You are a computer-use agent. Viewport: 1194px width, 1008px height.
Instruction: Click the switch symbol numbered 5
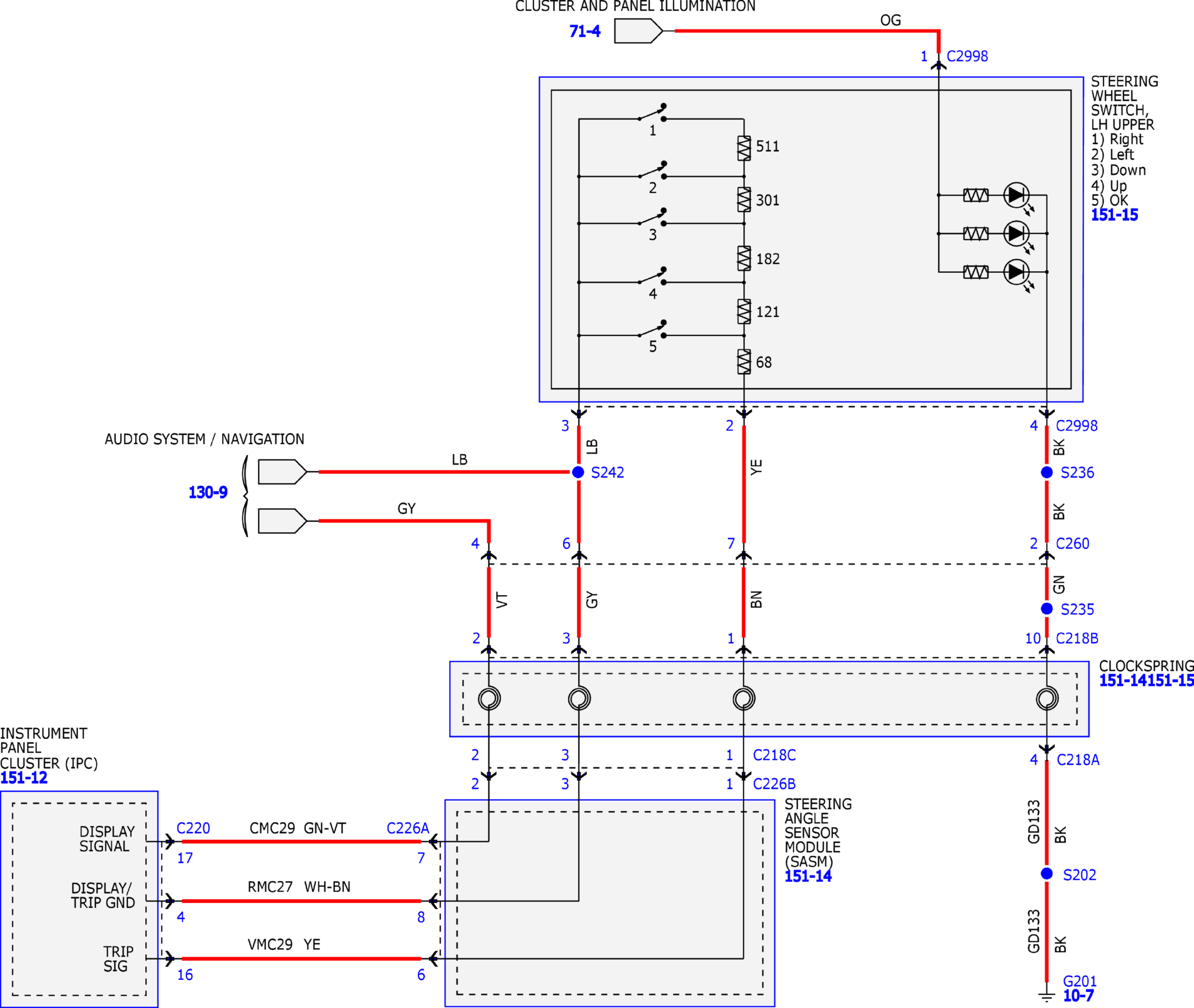coord(652,329)
